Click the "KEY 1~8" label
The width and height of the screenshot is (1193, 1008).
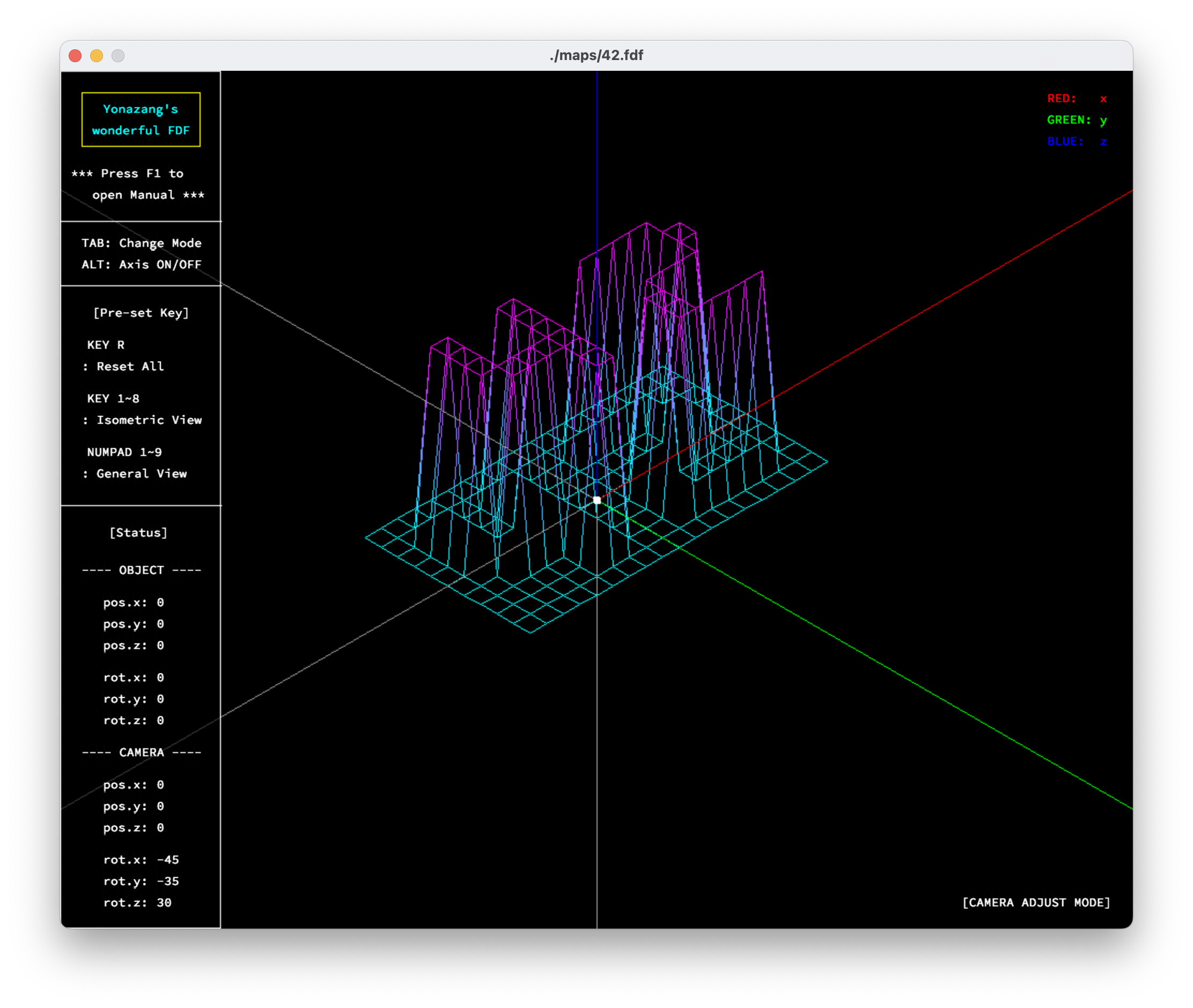click(x=113, y=398)
